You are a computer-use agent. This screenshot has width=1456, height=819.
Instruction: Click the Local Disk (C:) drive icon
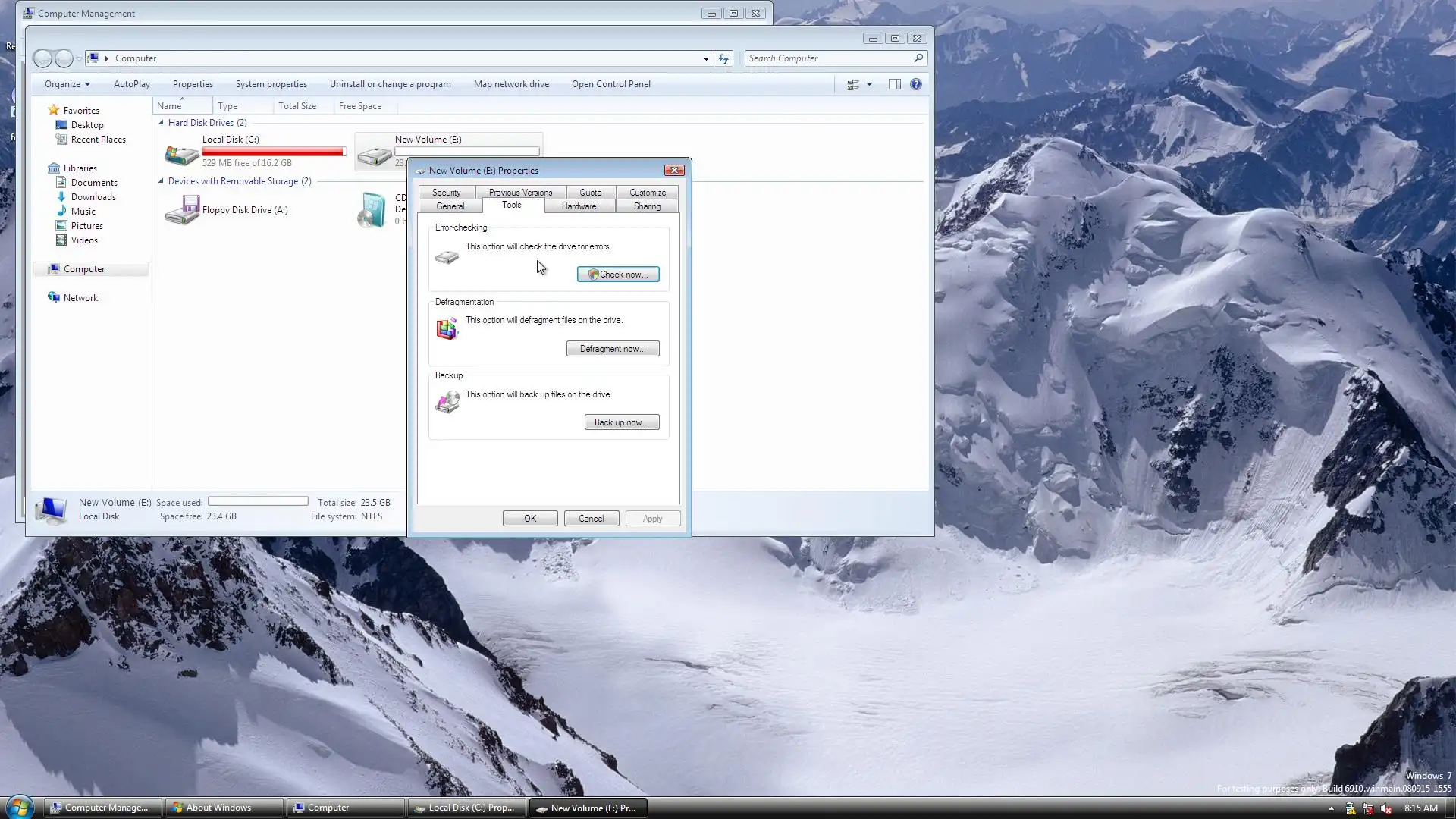(x=182, y=154)
